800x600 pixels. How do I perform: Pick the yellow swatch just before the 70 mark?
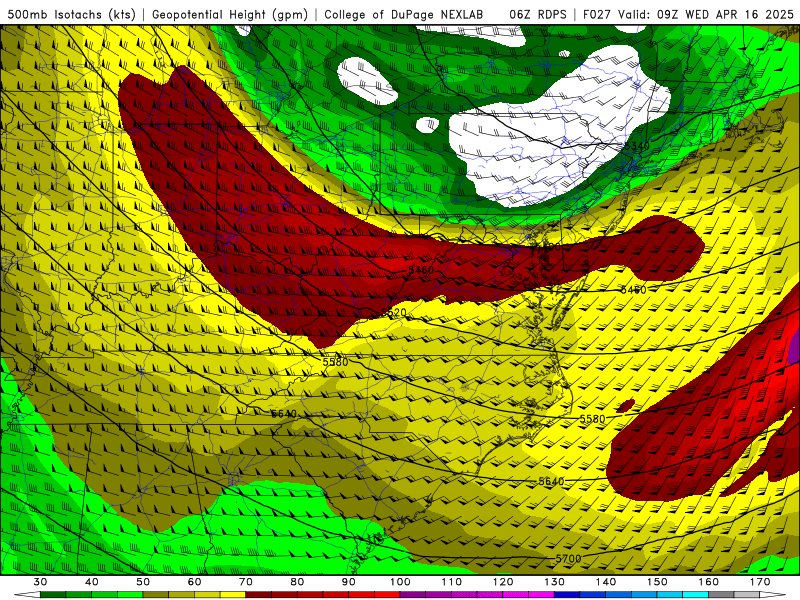[233, 595]
